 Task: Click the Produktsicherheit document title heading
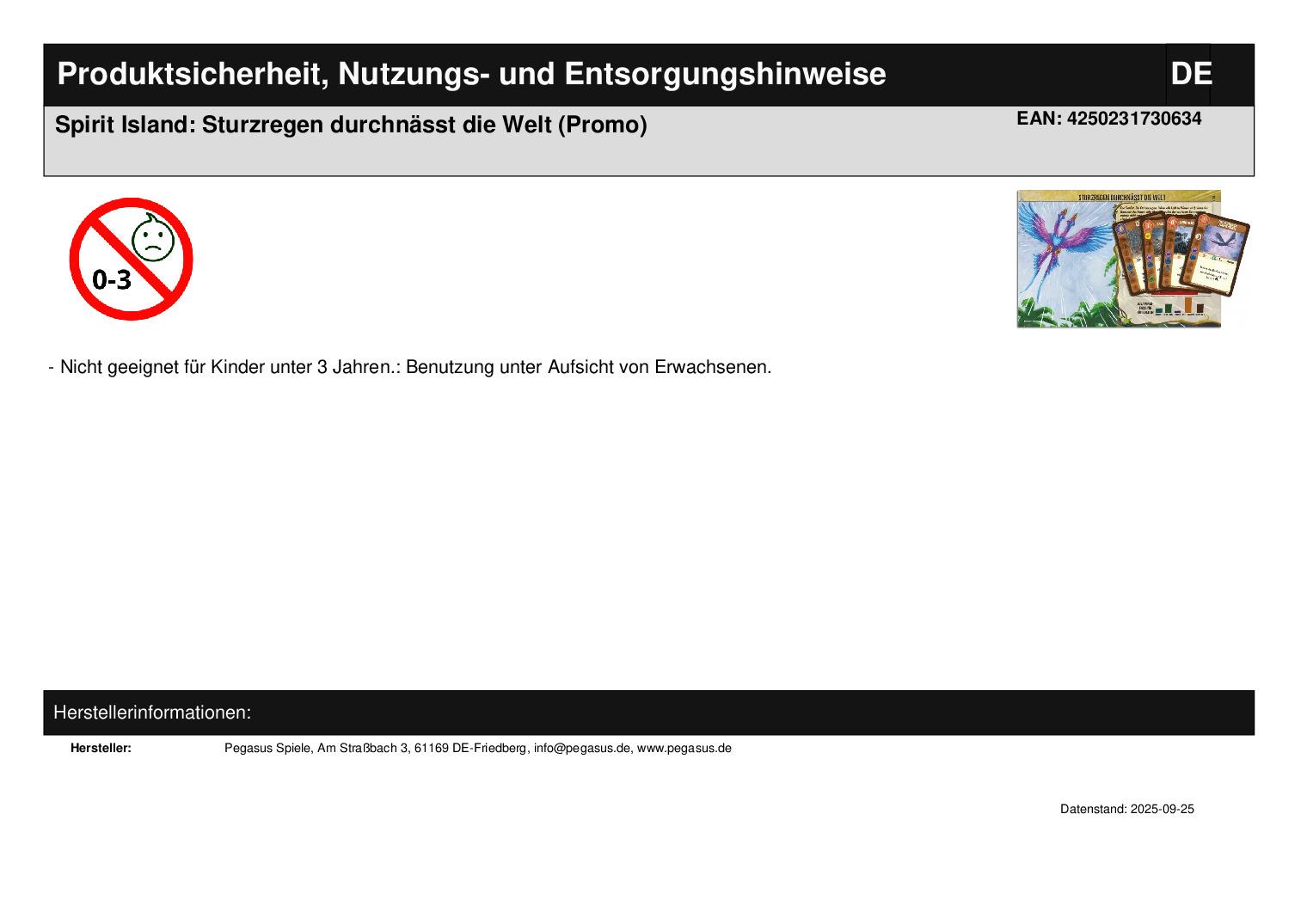[471, 74]
